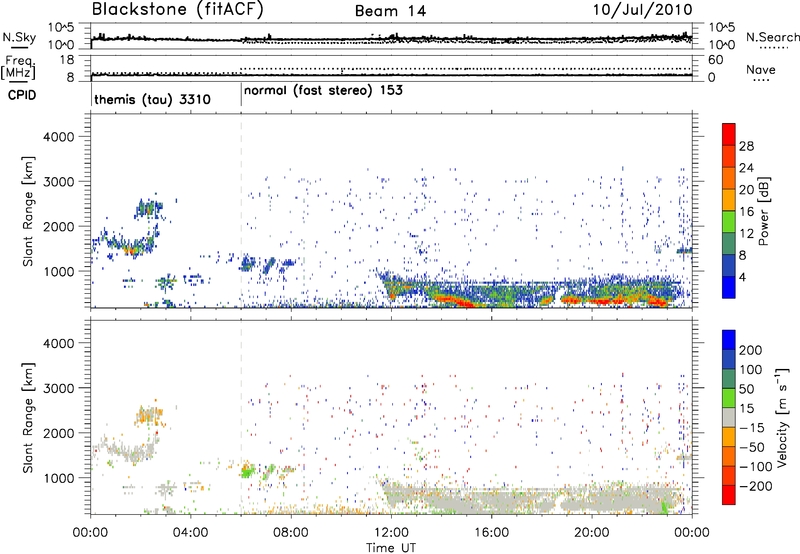
Task: Click the "-200" label on Velocity colorbar
Action: (756, 486)
